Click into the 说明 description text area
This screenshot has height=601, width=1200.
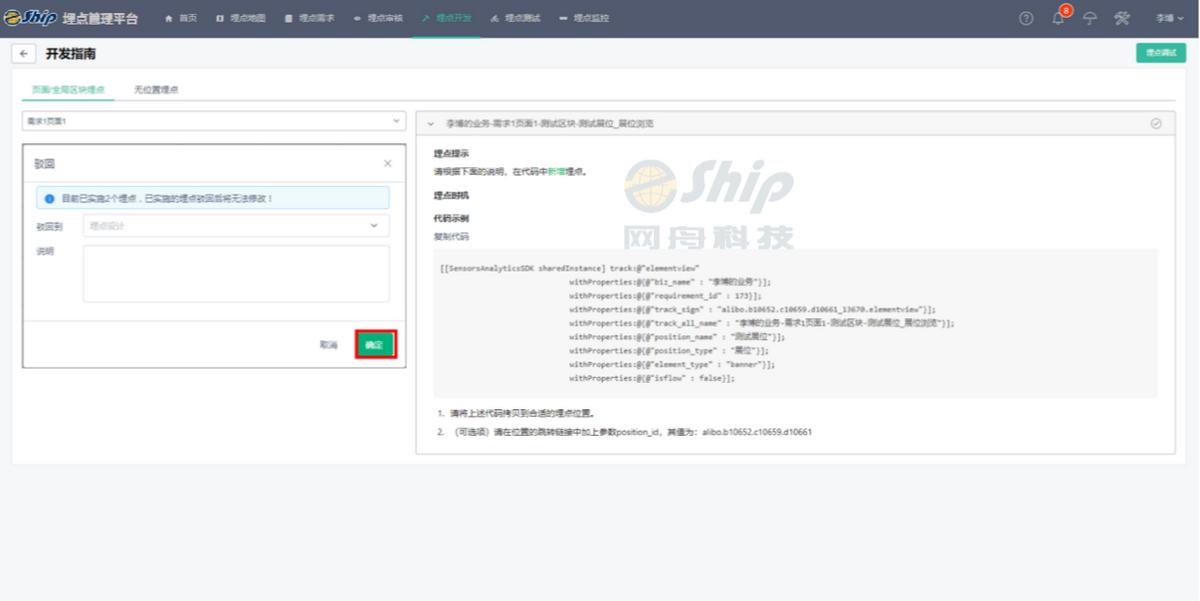point(236,273)
